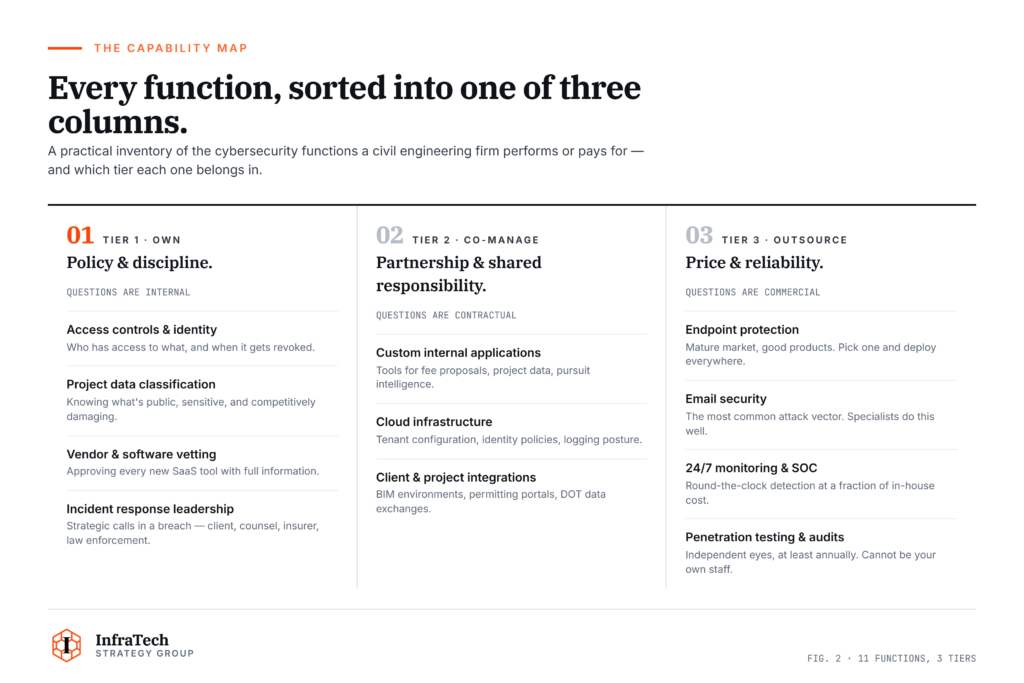Viewport: 1024px width, 683px height.
Task: Click Vendor & software vetting entry
Action: click(142, 454)
